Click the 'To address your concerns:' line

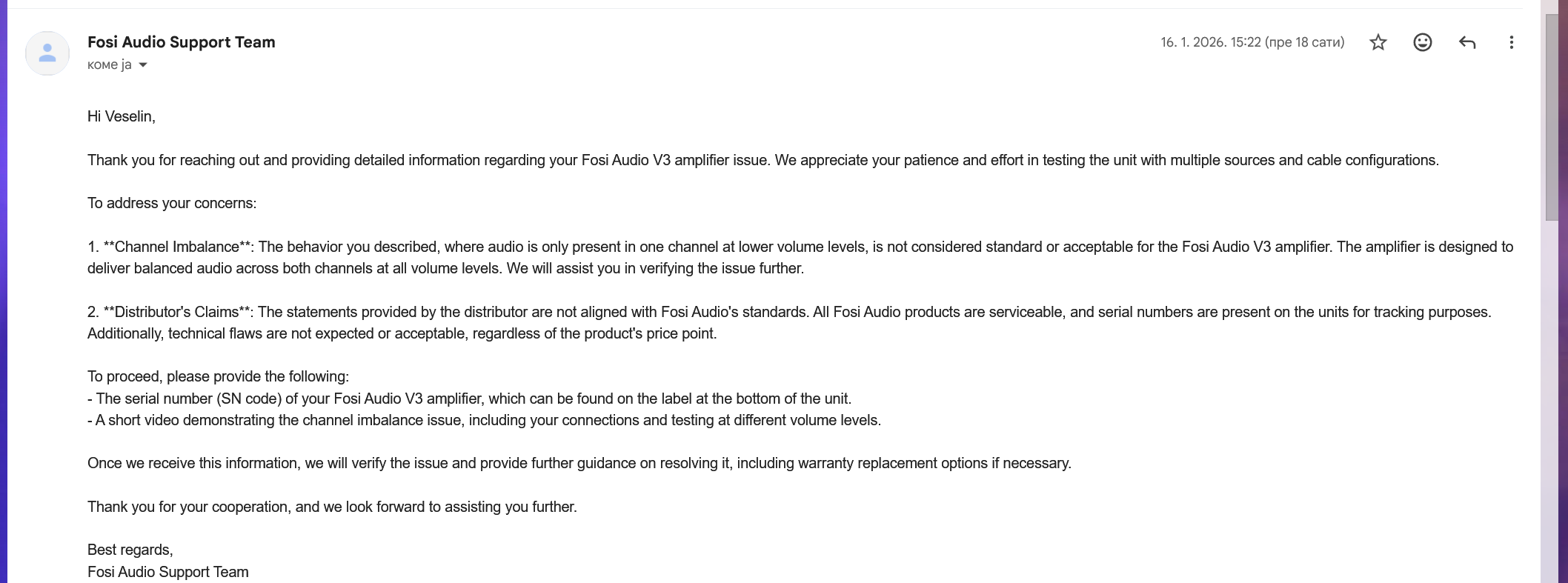pyautogui.click(x=172, y=203)
